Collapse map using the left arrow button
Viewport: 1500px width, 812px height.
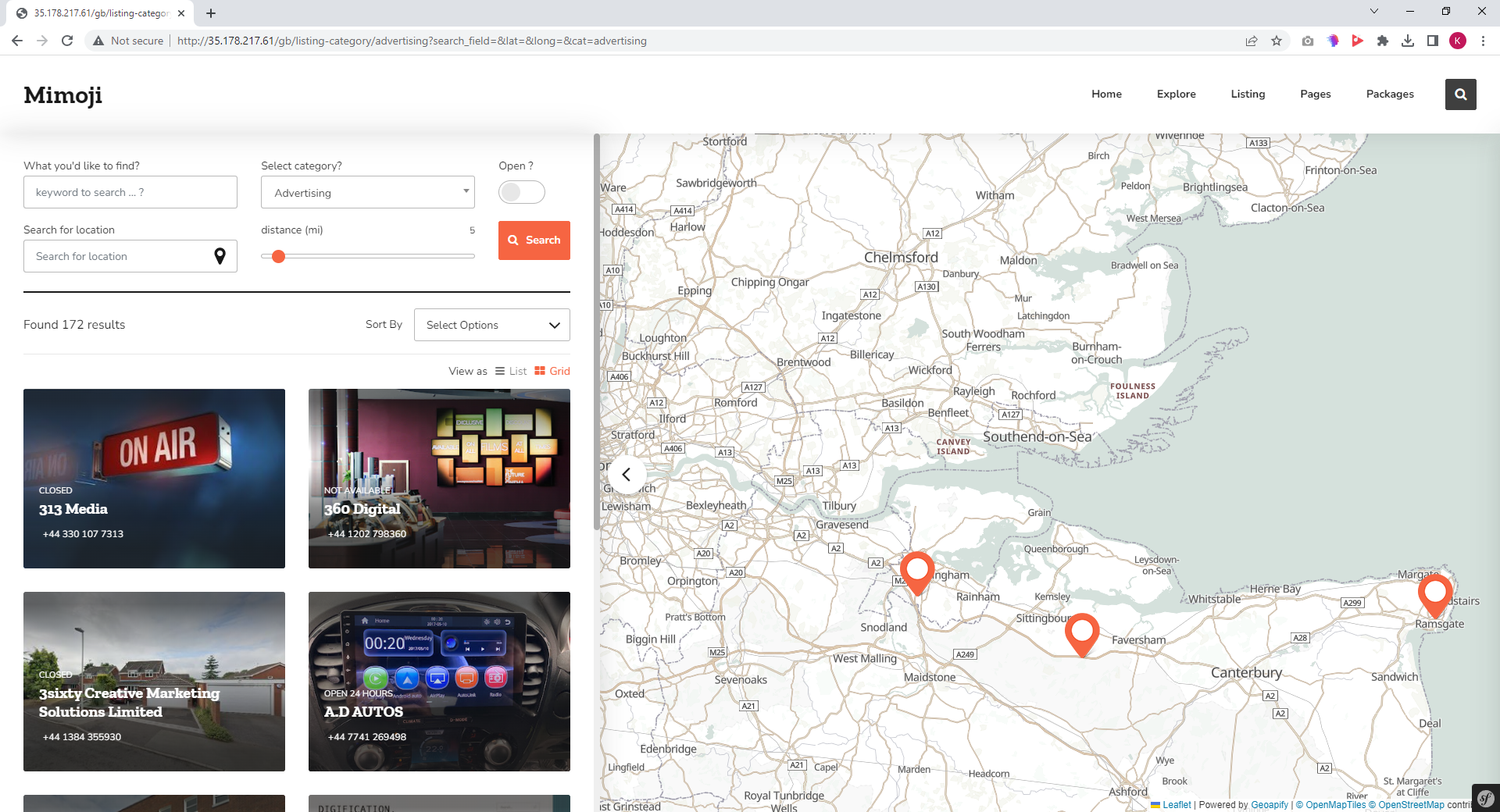click(x=626, y=475)
